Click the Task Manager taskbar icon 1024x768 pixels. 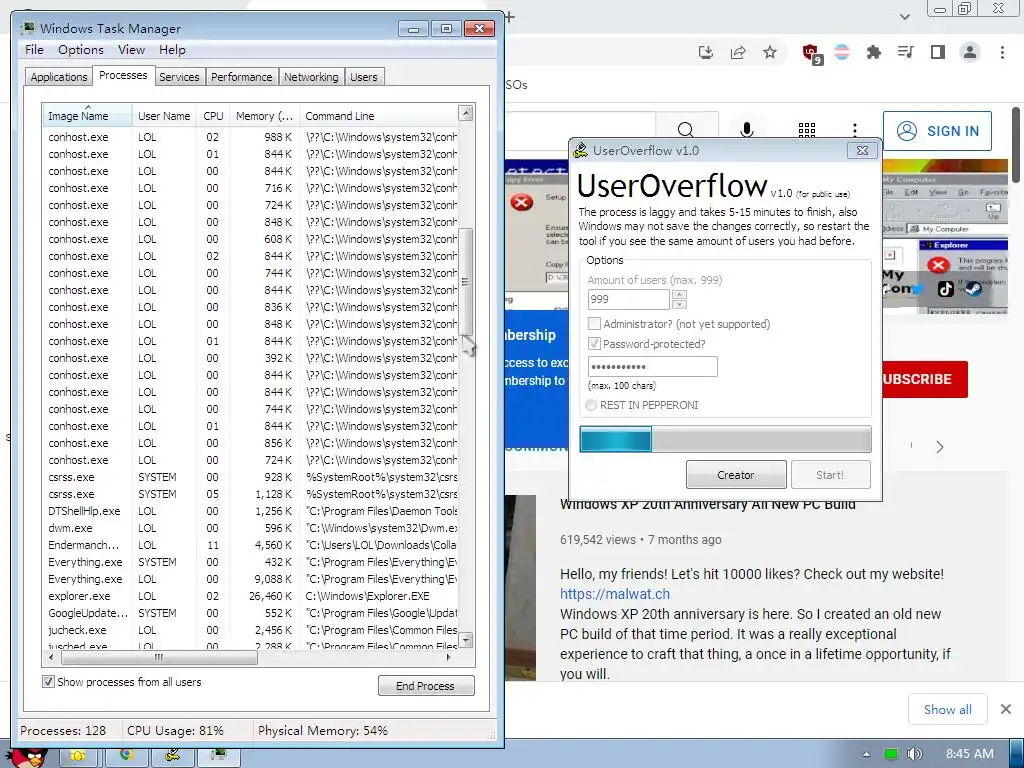[x=219, y=756]
